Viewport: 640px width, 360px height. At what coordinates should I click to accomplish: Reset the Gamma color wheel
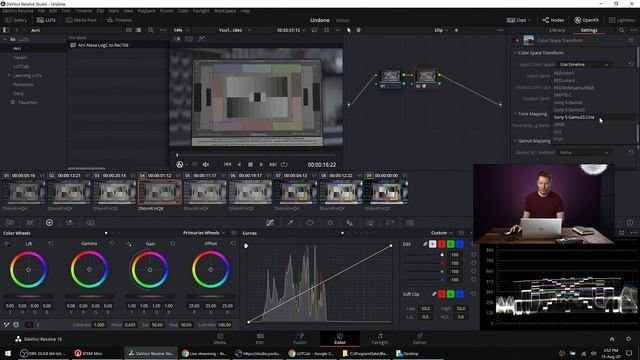coord(112,244)
